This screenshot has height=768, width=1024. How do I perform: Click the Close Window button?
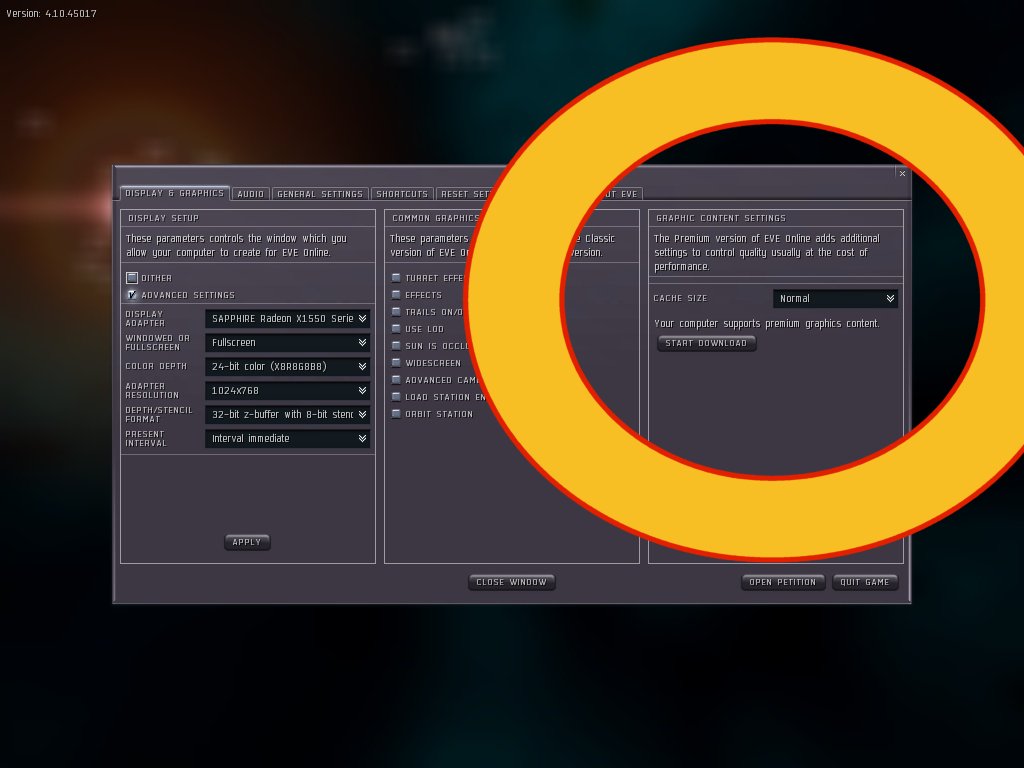(511, 582)
